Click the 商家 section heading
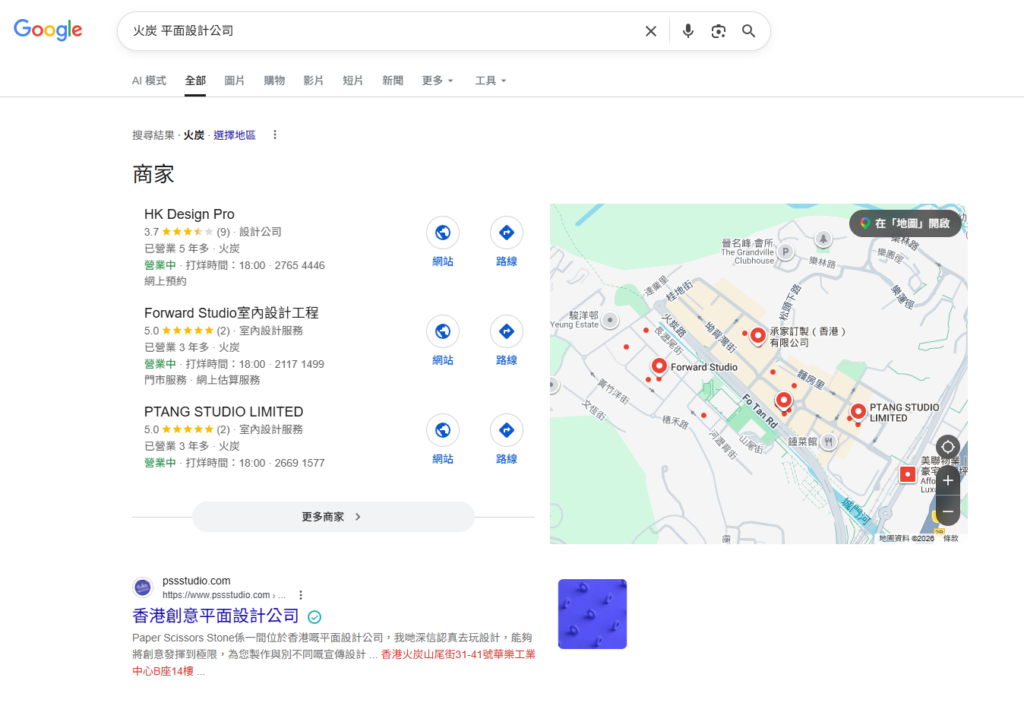Screen dimensions: 1024x703 coord(153,174)
